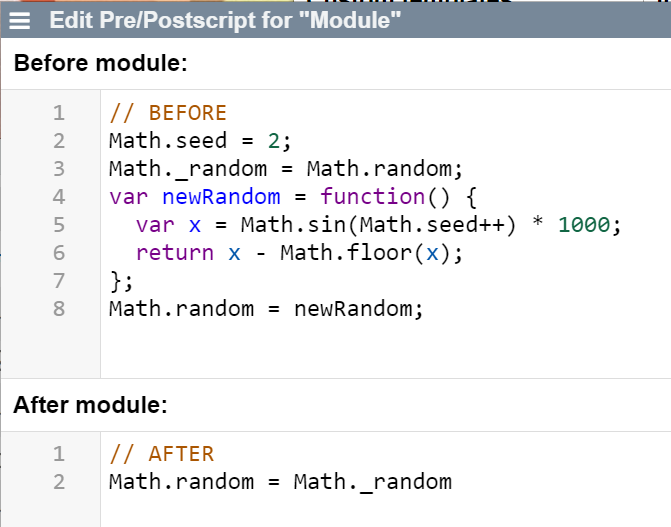Place cursor on the "// AFTER" comment line
This screenshot has height=527, width=671.
[161, 454]
